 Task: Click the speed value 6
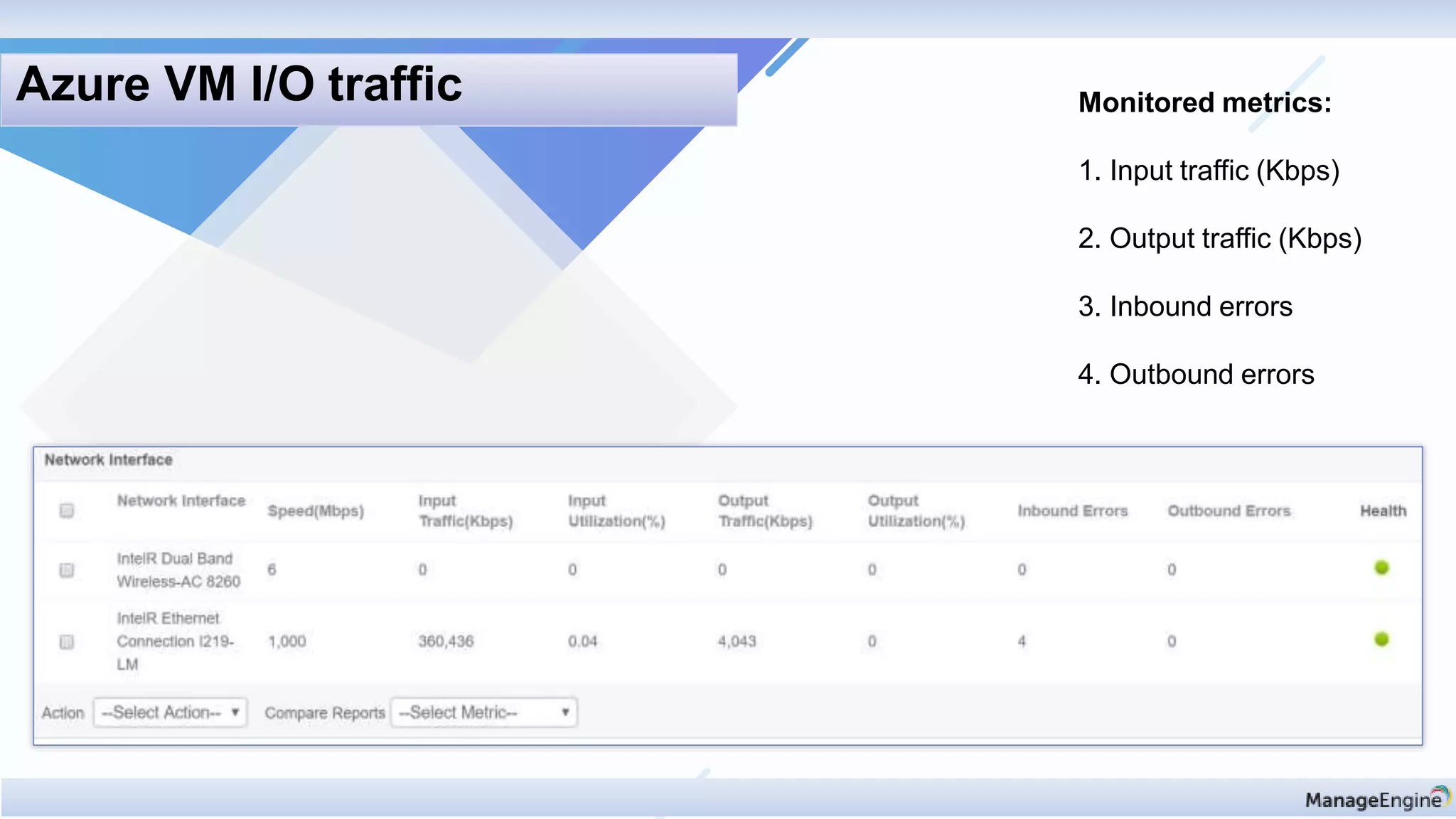(272, 569)
